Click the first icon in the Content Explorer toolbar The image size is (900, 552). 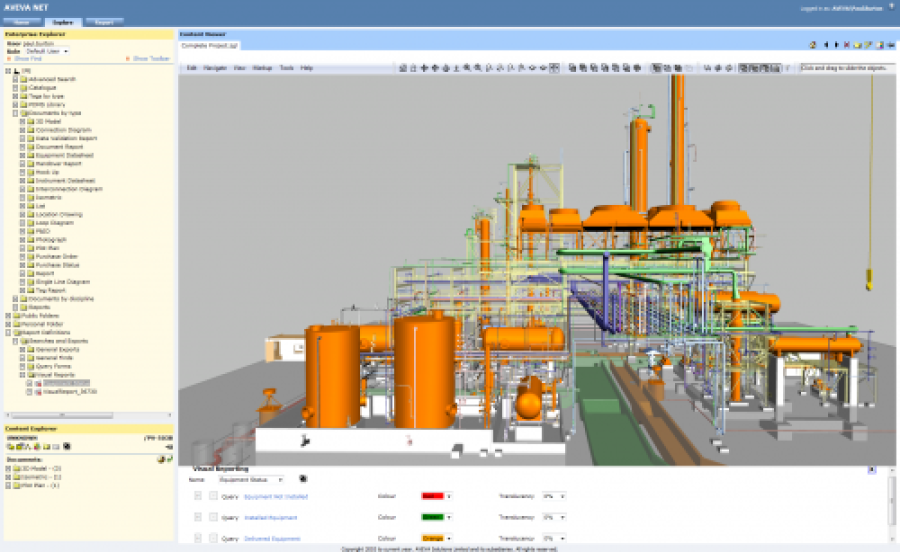pyautogui.click(x=11, y=446)
